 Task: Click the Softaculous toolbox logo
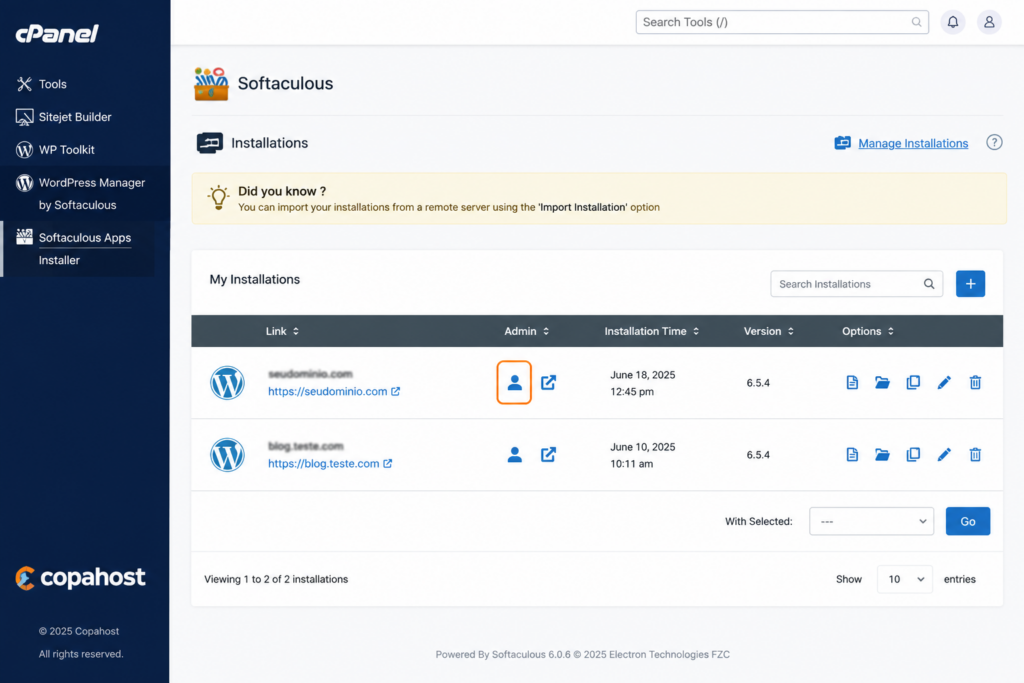coord(211,84)
